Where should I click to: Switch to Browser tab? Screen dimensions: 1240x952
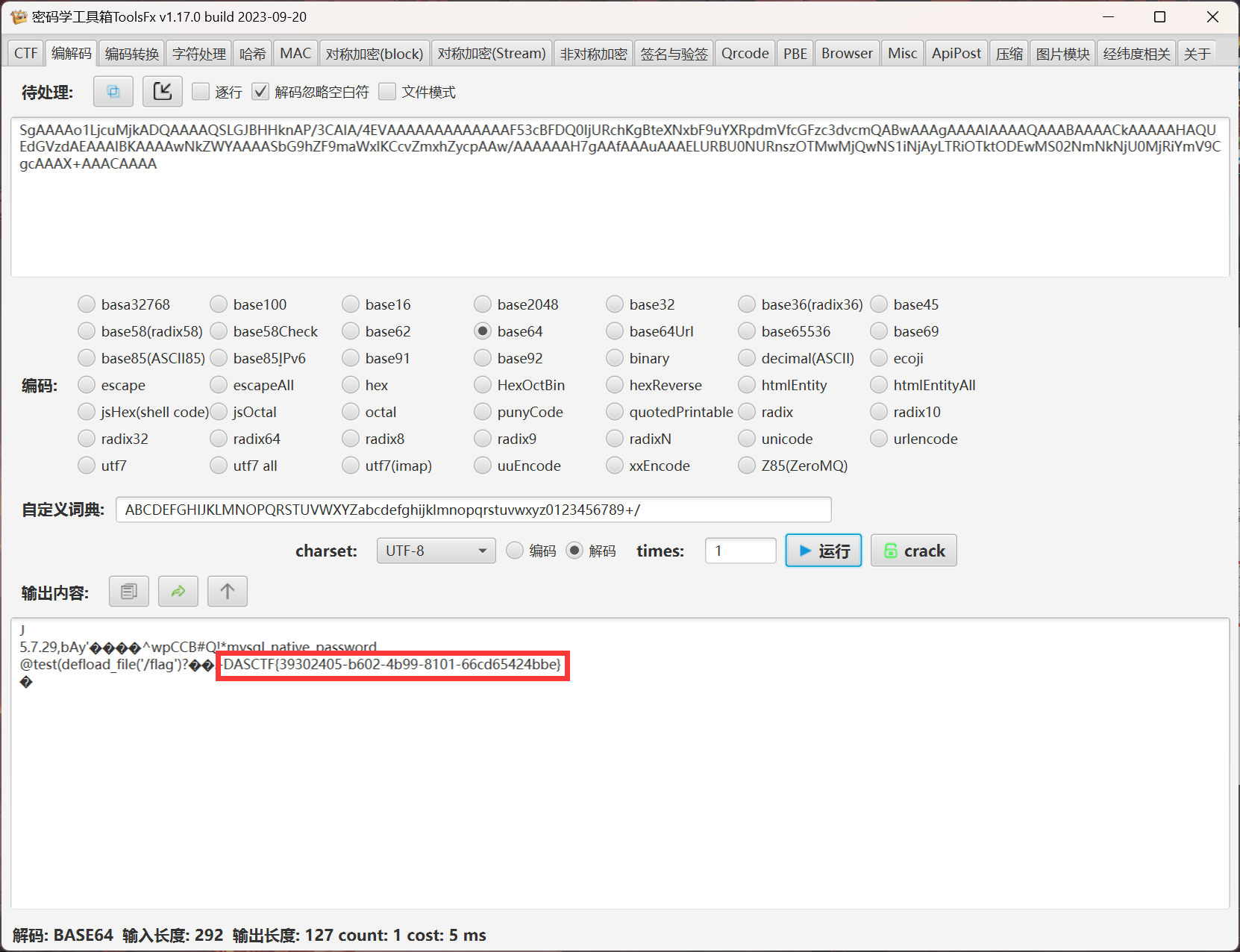(847, 54)
